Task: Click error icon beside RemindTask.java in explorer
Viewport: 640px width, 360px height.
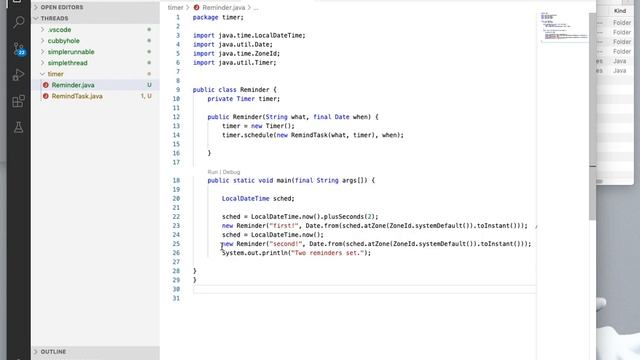Action: (x=46, y=96)
